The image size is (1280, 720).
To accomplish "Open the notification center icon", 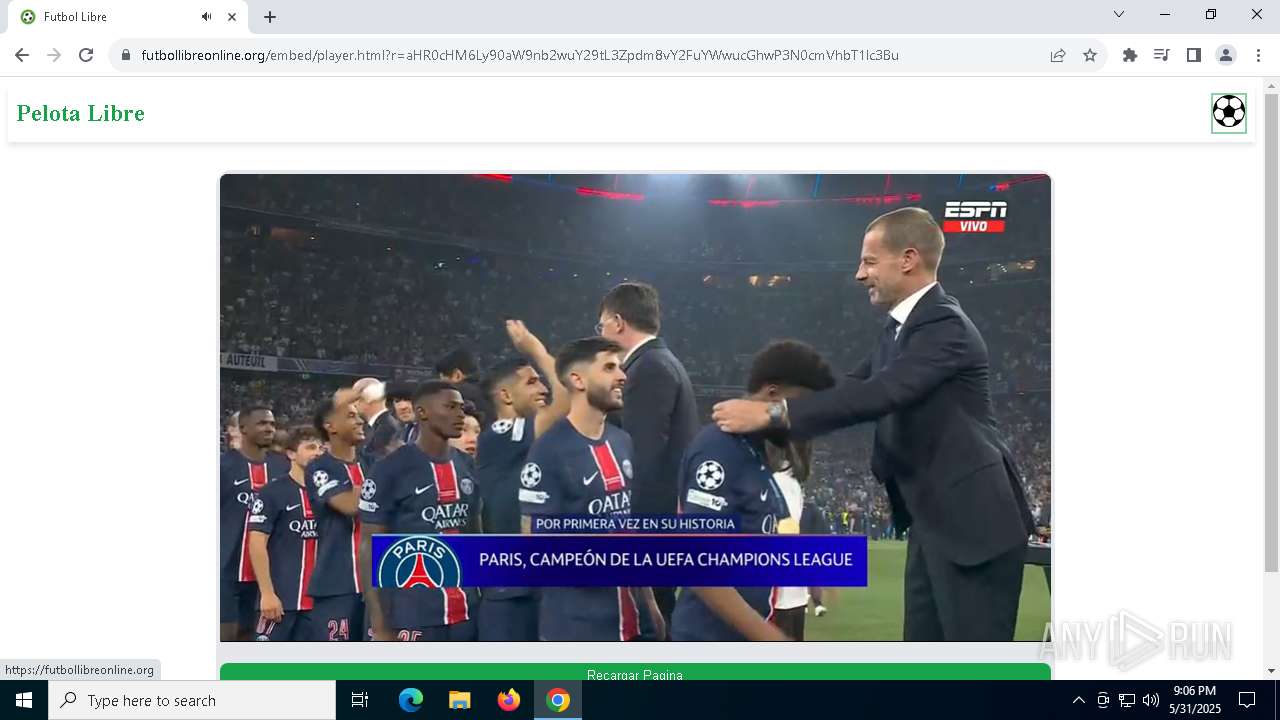I will click(1247, 700).
